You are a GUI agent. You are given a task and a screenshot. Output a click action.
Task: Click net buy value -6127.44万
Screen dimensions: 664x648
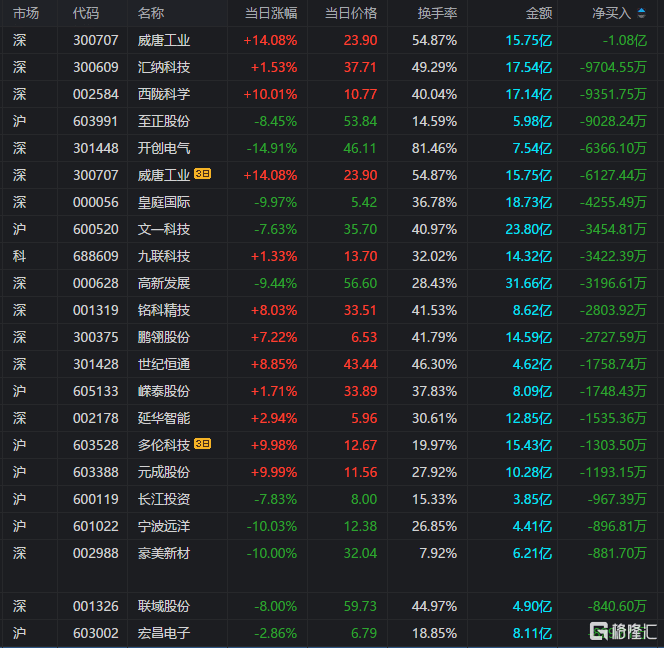click(613, 175)
